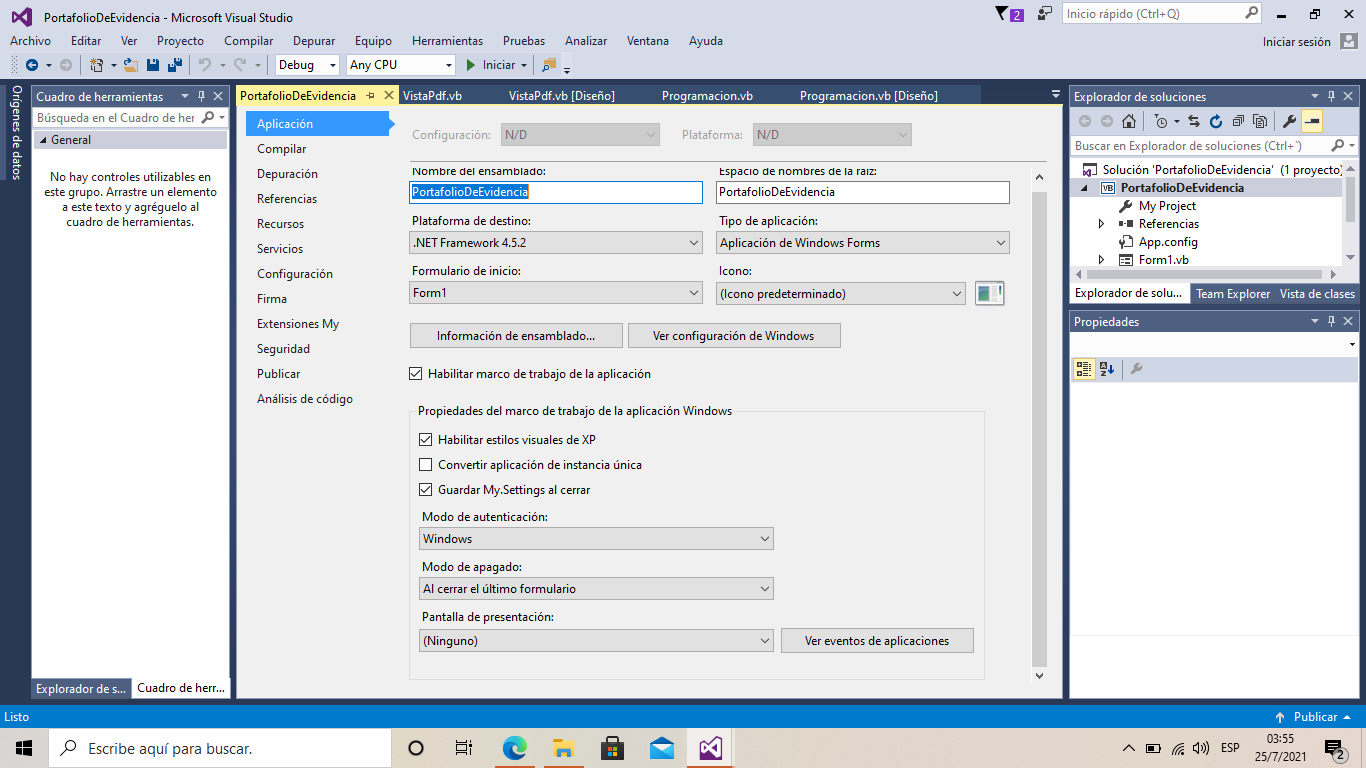The width and height of the screenshot is (1366, 768).
Task: Switch to the Programacion.vb tab
Action: click(x=707, y=96)
